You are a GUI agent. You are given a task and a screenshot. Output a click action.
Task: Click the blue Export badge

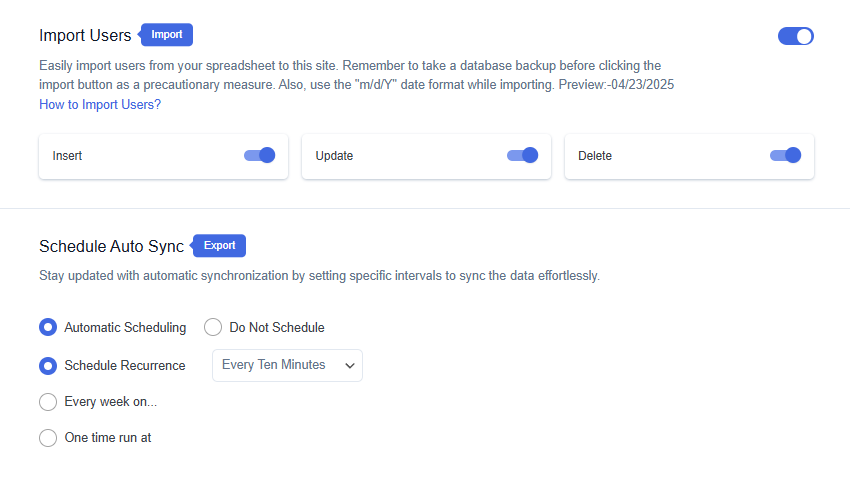coord(218,246)
